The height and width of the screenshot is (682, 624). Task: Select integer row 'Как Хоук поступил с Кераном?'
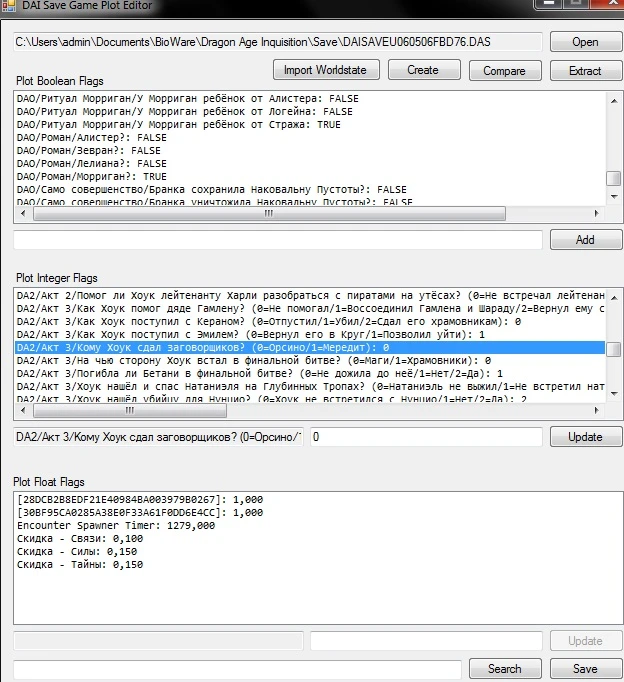[311, 322]
